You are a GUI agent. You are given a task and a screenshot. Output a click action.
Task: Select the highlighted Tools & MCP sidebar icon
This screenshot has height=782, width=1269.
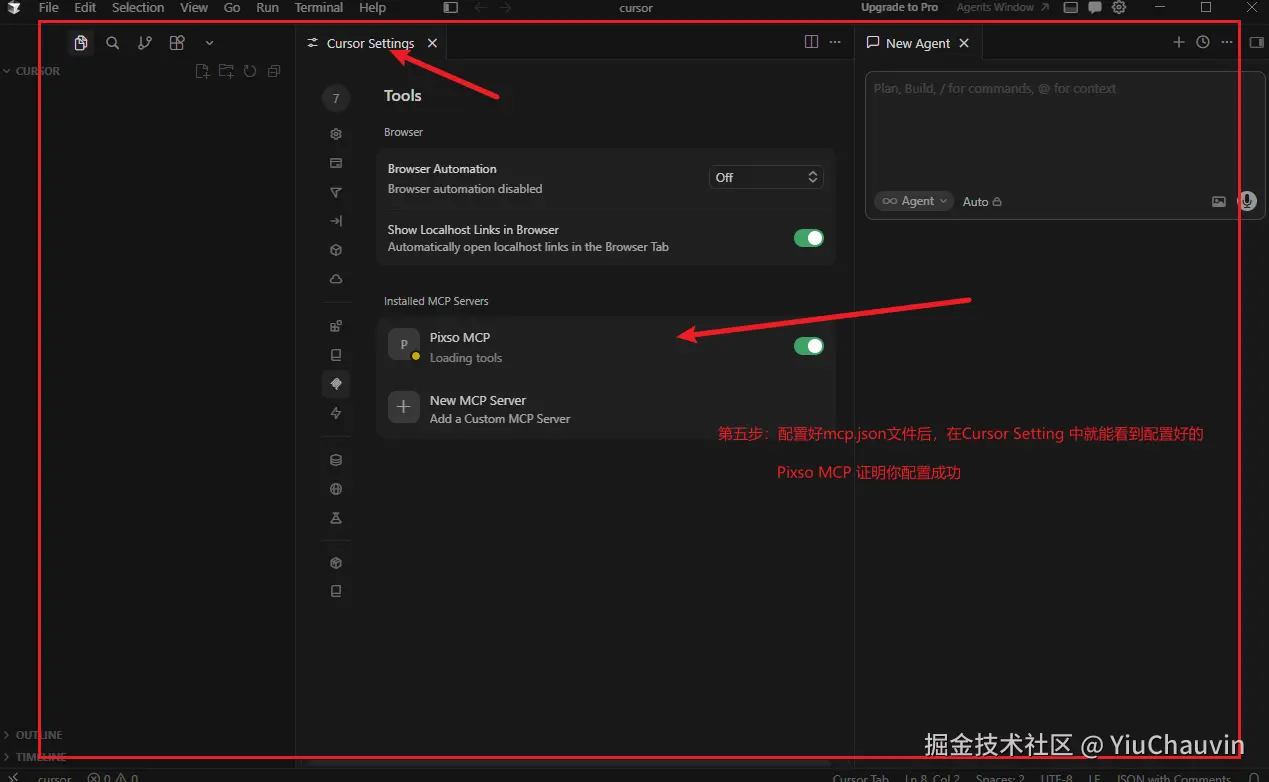coord(336,384)
